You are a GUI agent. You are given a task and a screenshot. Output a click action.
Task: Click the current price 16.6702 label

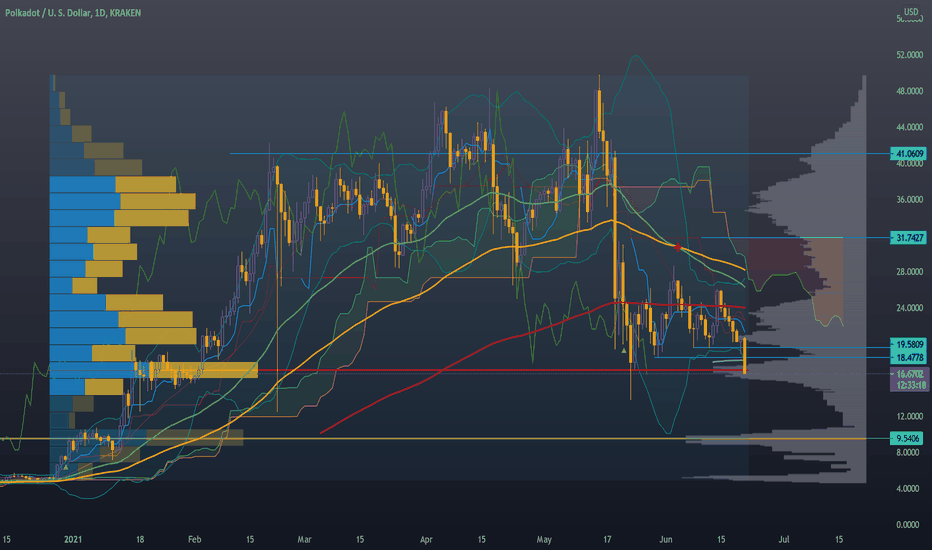909,374
